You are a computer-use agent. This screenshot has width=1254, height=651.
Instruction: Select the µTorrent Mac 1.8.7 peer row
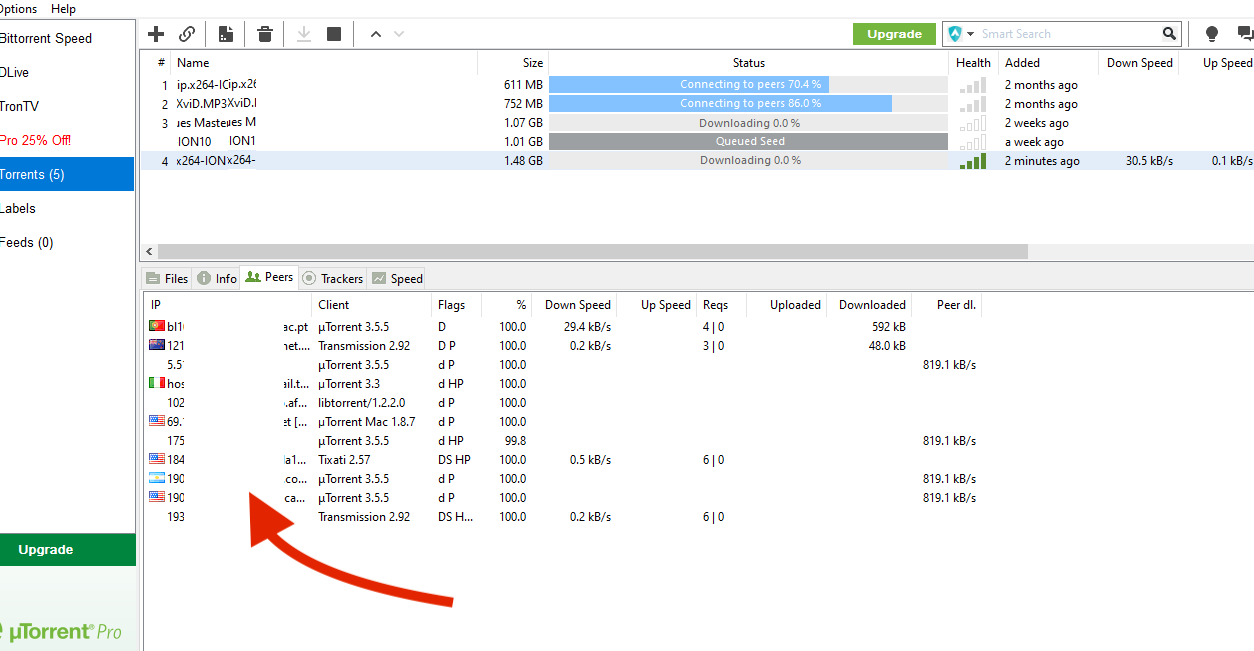pyautogui.click(x=563, y=422)
